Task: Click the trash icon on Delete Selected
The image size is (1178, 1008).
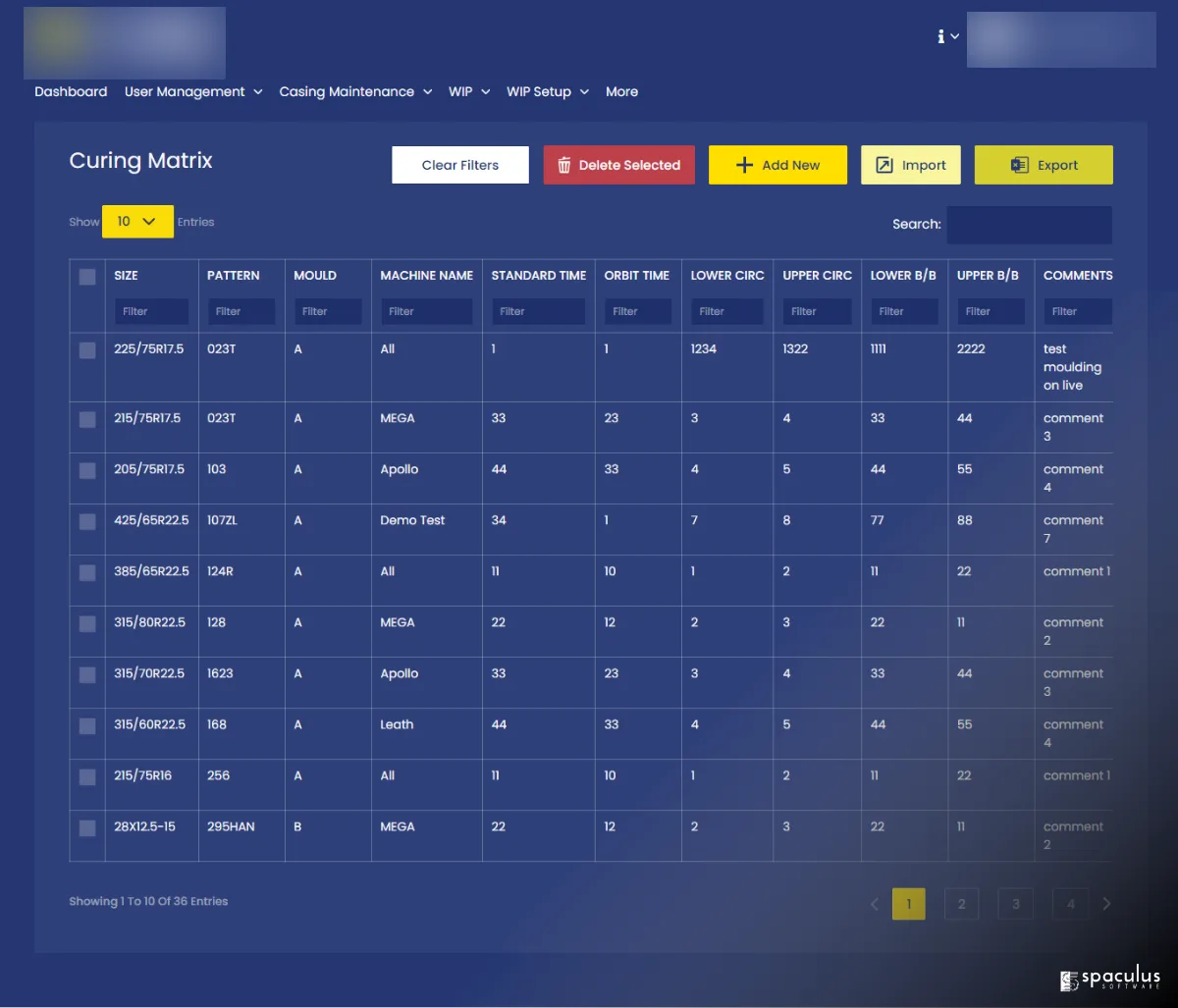Action: 564,166
